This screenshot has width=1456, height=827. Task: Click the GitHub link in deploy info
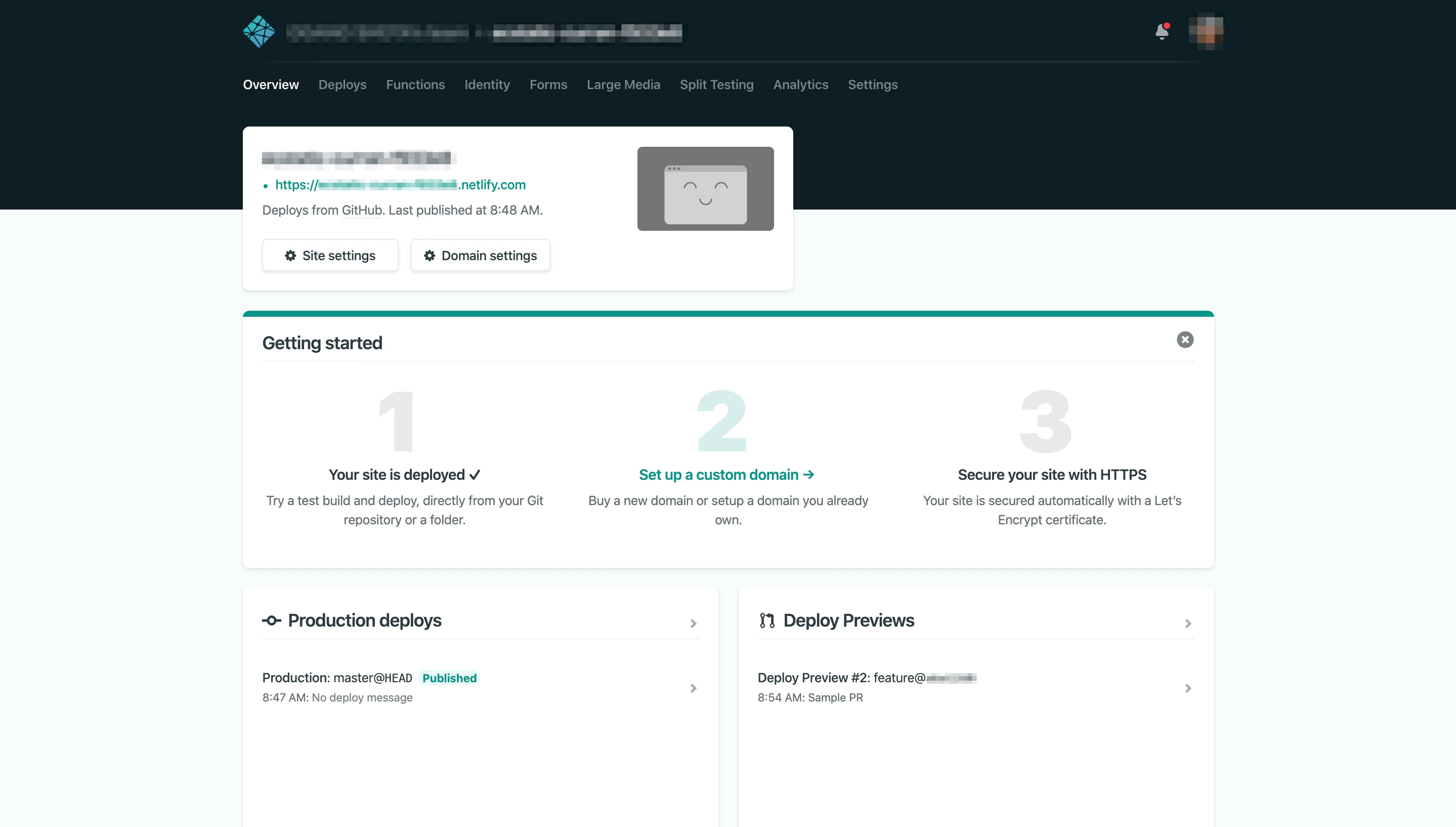[362, 210]
